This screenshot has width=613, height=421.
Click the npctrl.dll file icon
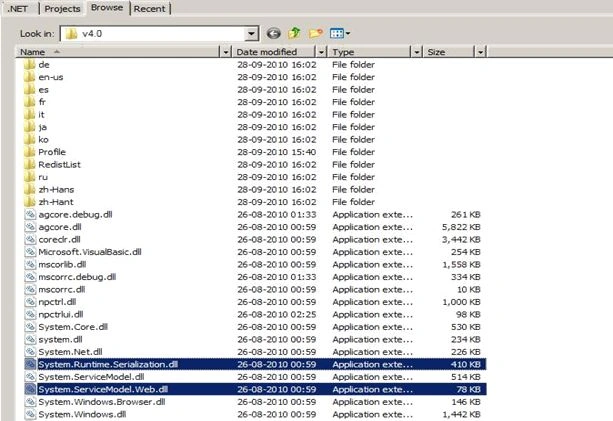pyautogui.click(x=30, y=302)
